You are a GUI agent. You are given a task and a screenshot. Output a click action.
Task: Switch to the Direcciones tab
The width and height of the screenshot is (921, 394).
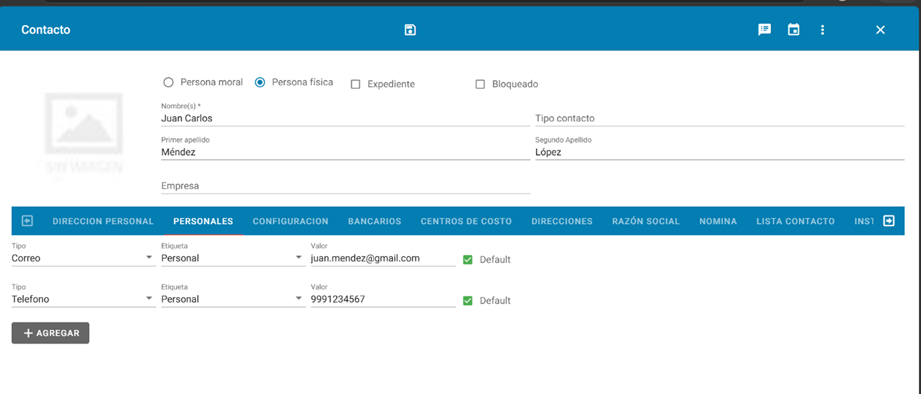(x=562, y=221)
